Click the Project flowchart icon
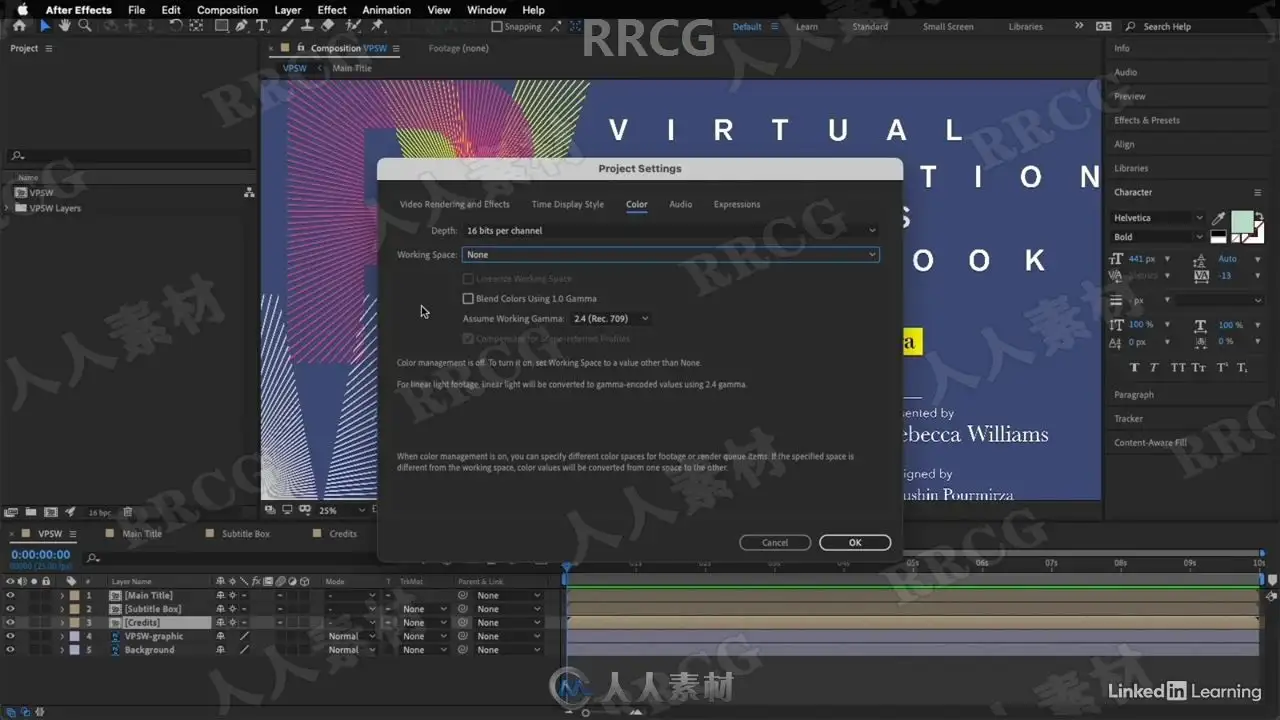The width and height of the screenshot is (1280, 720). (x=249, y=193)
